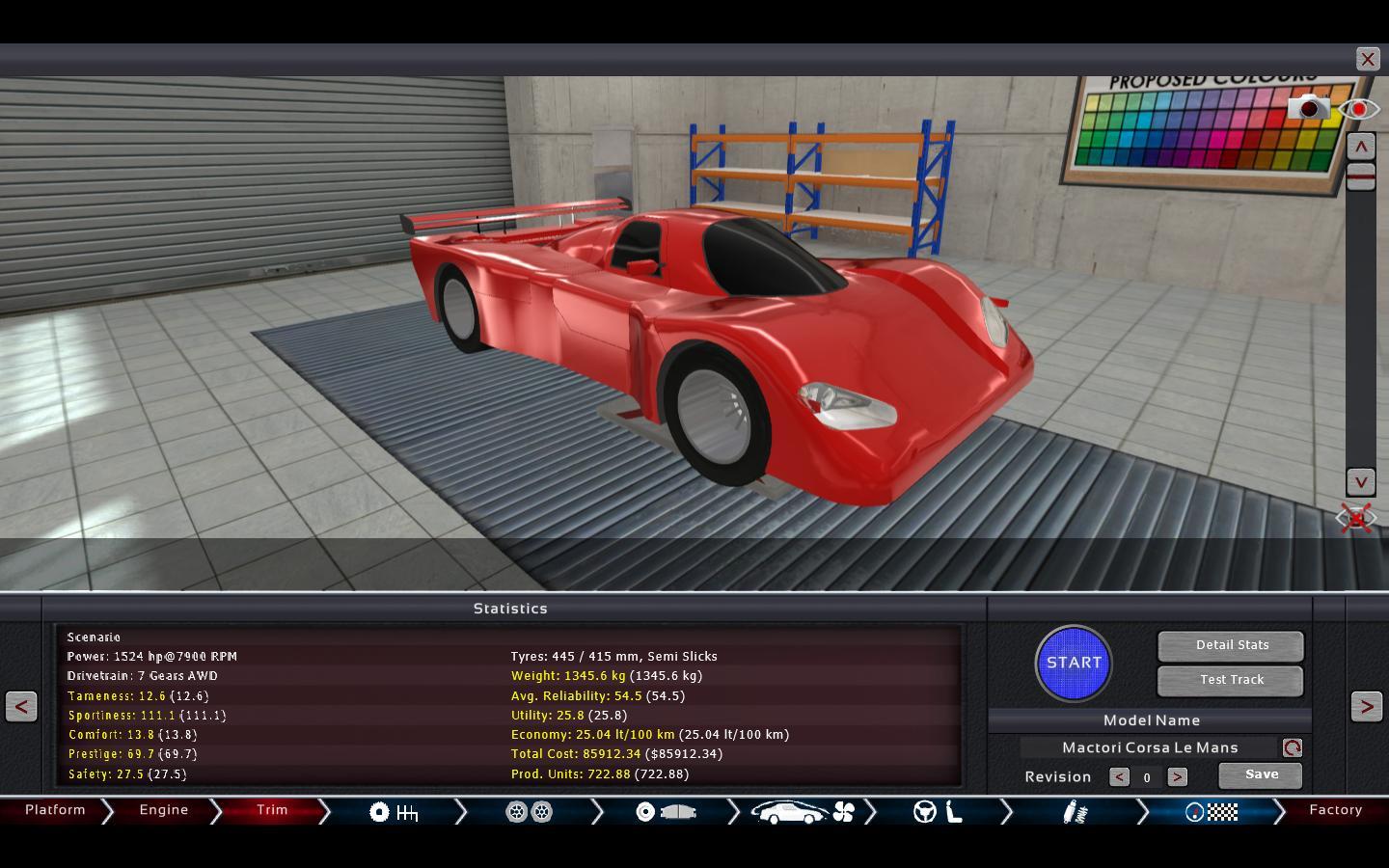Viewport: 1389px width, 868px height.
Task: Decrease the Revision number with left arrow
Action: [1119, 776]
